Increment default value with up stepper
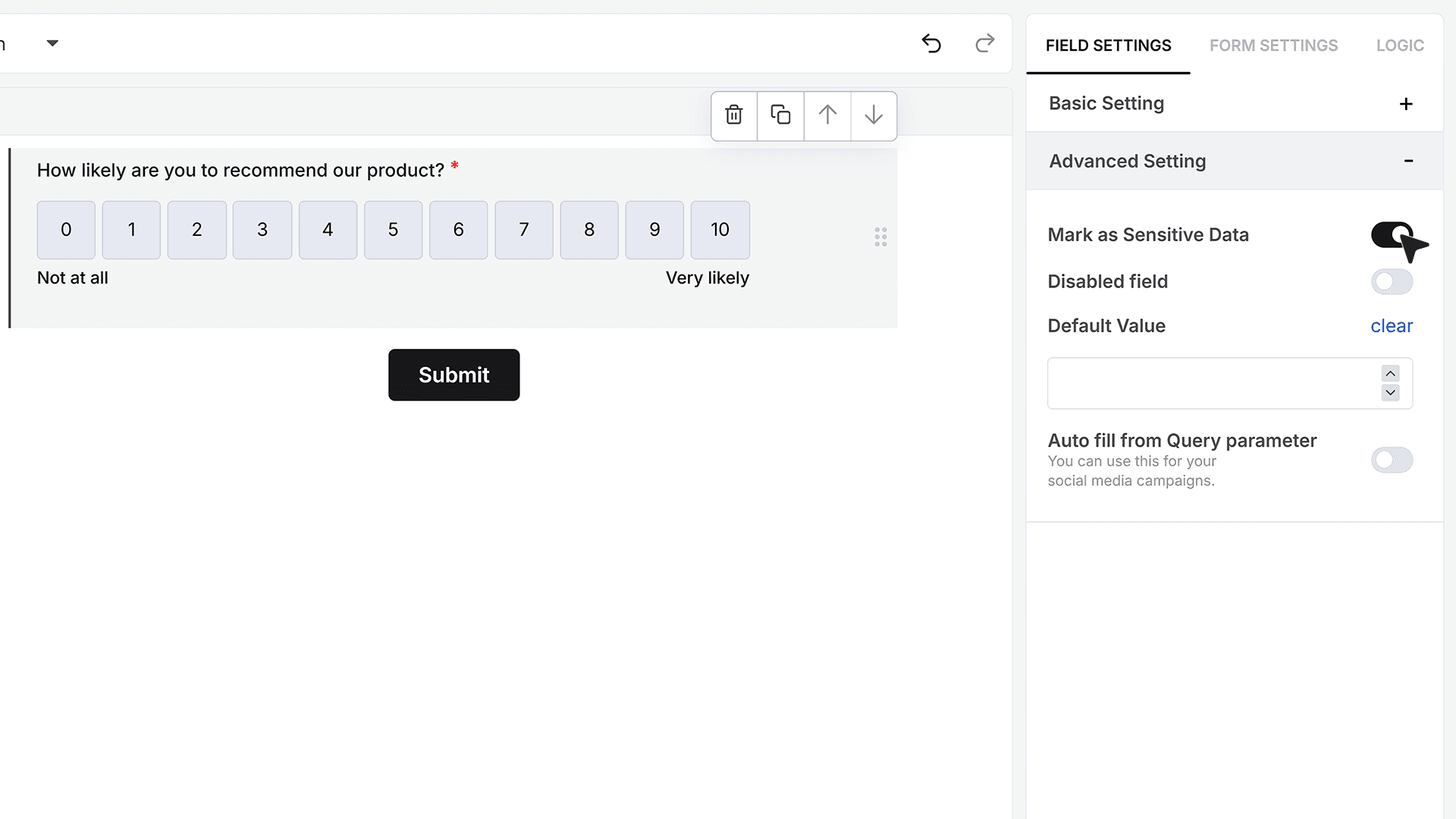This screenshot has height=819, width=1456. 1390,374
